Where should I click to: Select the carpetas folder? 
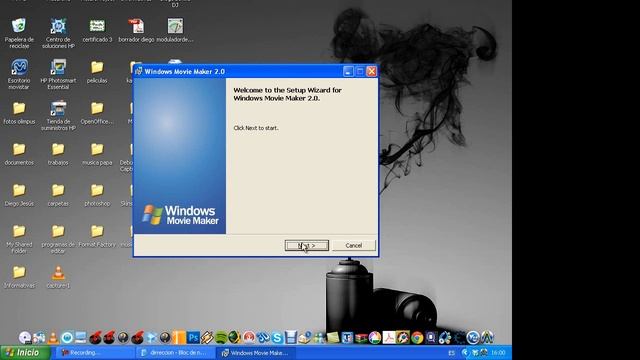click(58, 195)
